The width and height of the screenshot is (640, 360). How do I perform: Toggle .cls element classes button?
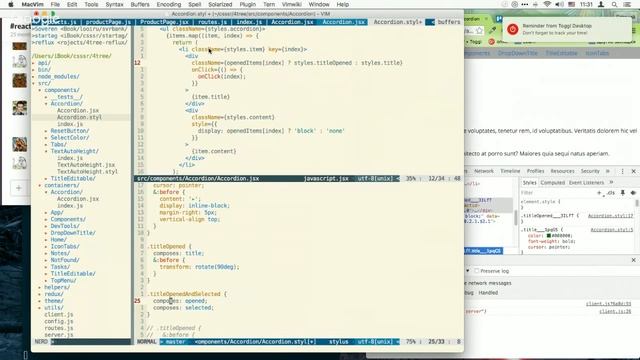[x=610, y=193]
